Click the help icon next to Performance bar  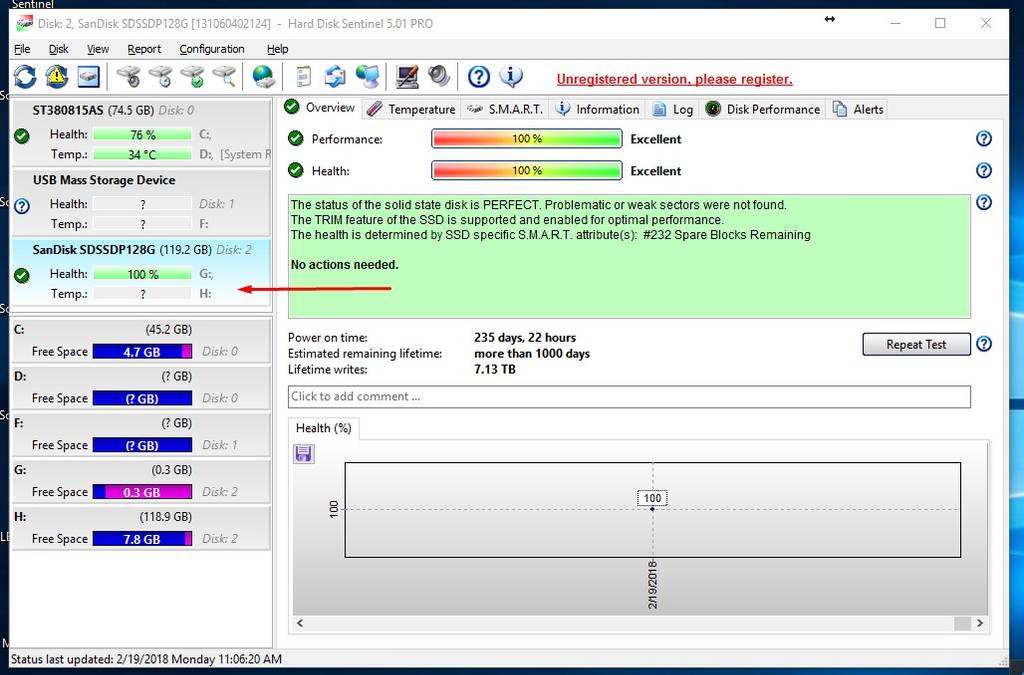coord(984,139)
